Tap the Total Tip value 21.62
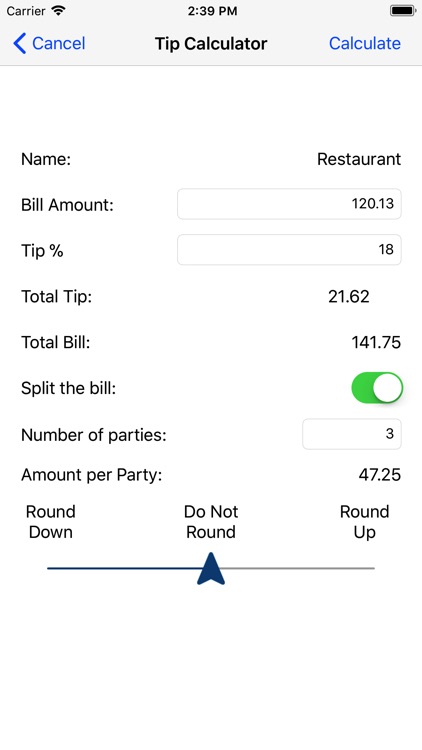 tap(349, 297)
